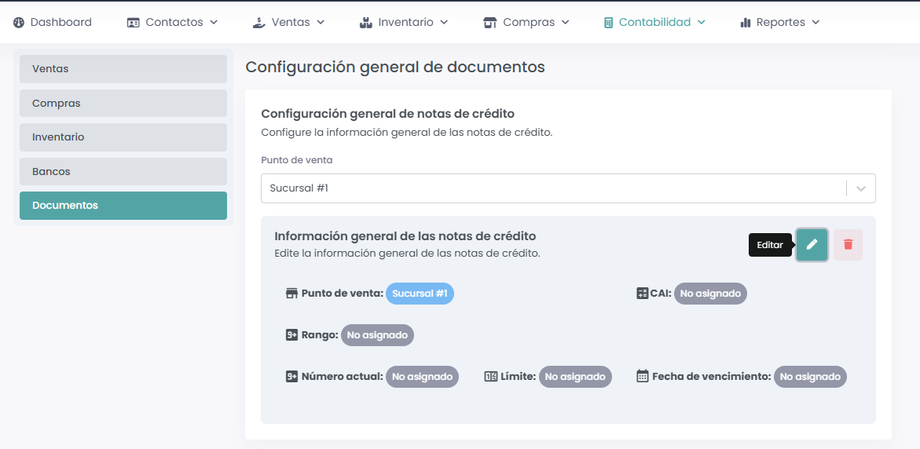Click the Dashboard globe icon

click(x=18, y=22)
